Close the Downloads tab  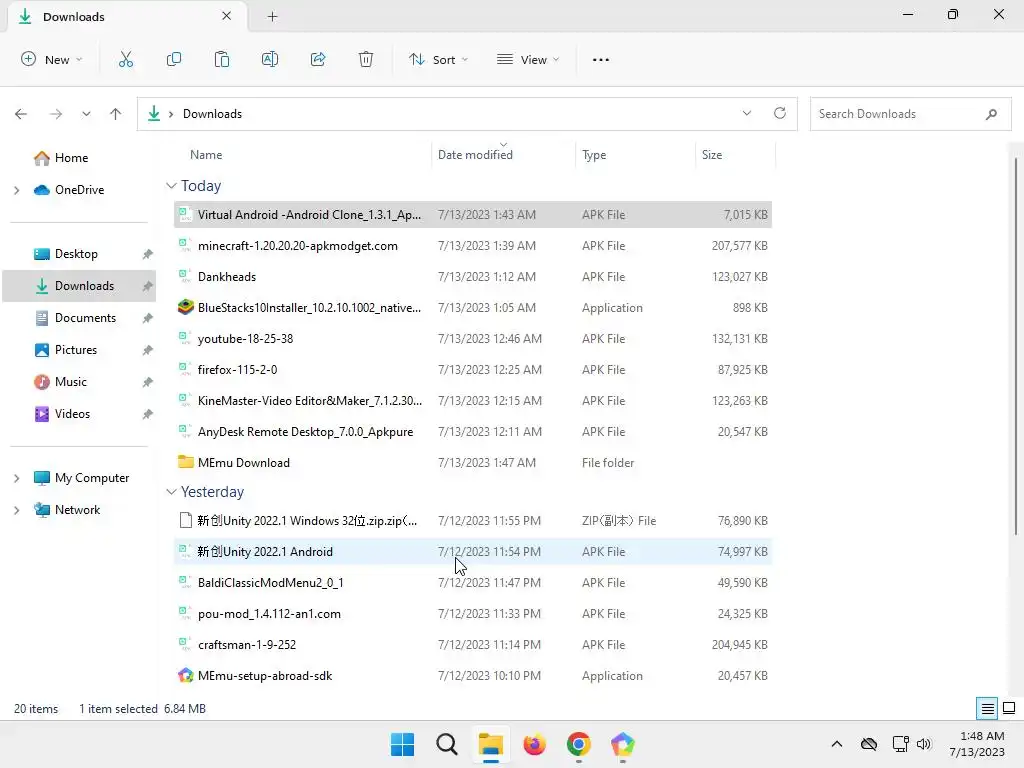pos(227,16)
